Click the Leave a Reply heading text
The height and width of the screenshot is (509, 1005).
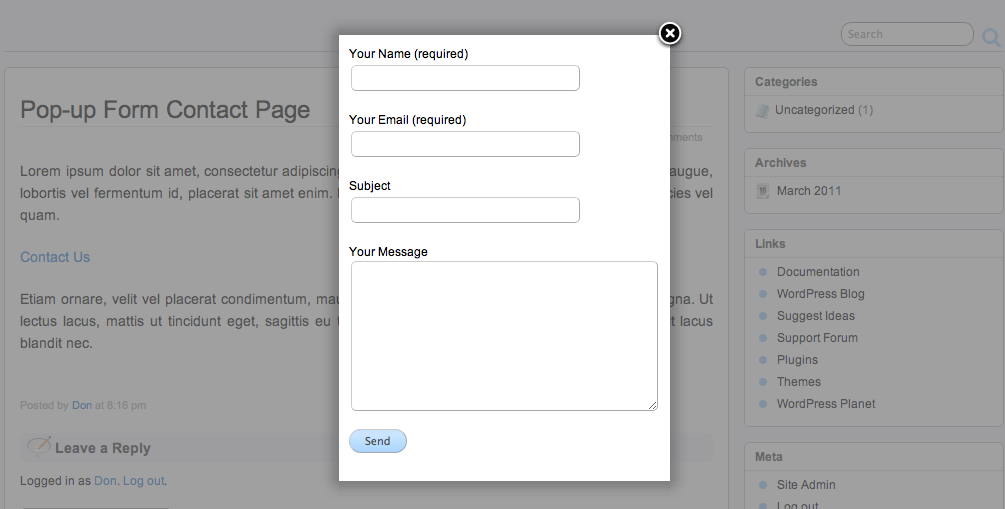[x=103, y=448]
